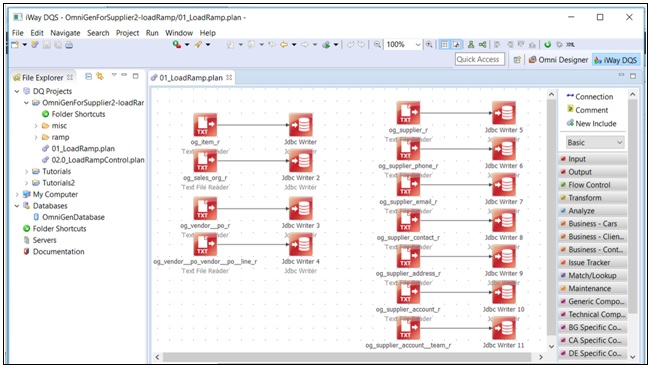Click the Print toolbar icon
Screen dimensions: 651x368
click(x=69, y=44)
